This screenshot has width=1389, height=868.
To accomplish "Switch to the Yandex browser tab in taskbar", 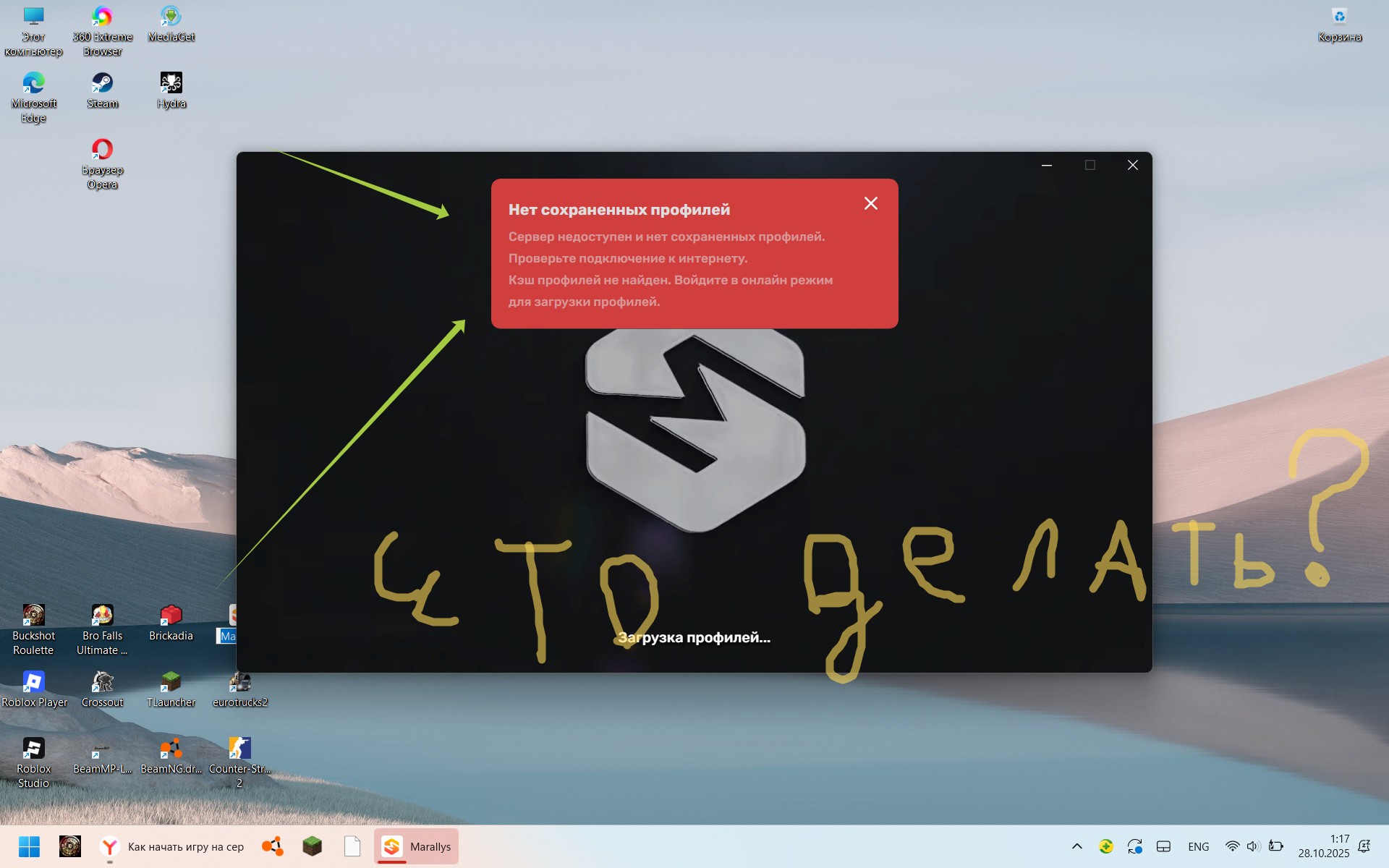I will (173, 846).
